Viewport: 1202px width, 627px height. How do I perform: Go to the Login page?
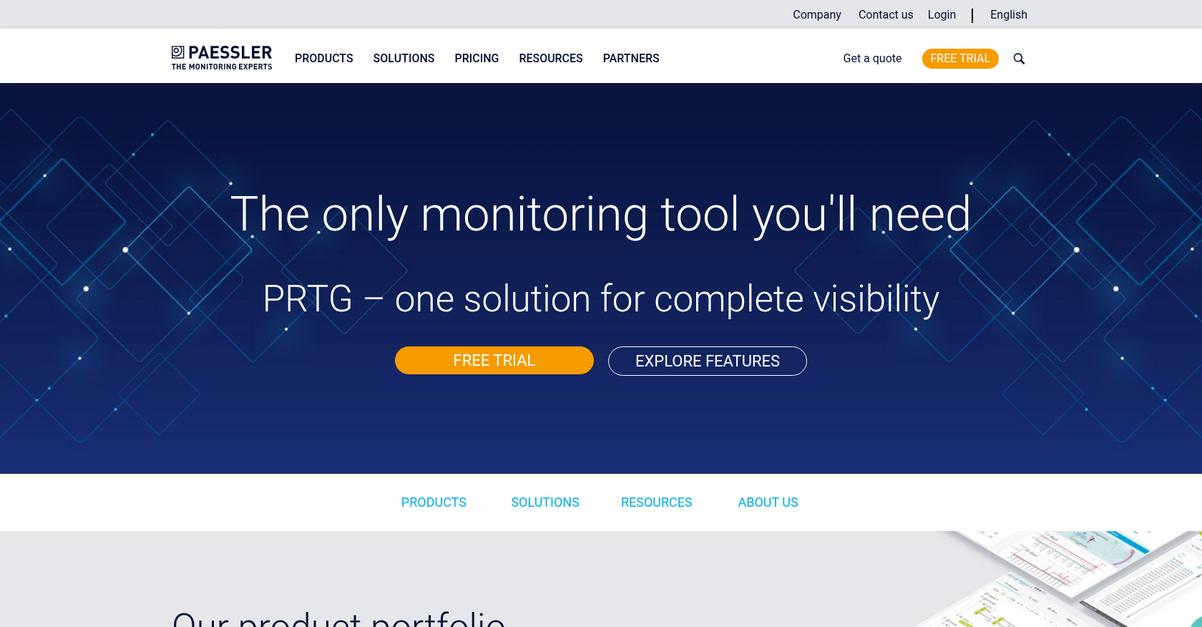[x=942, y=15]
